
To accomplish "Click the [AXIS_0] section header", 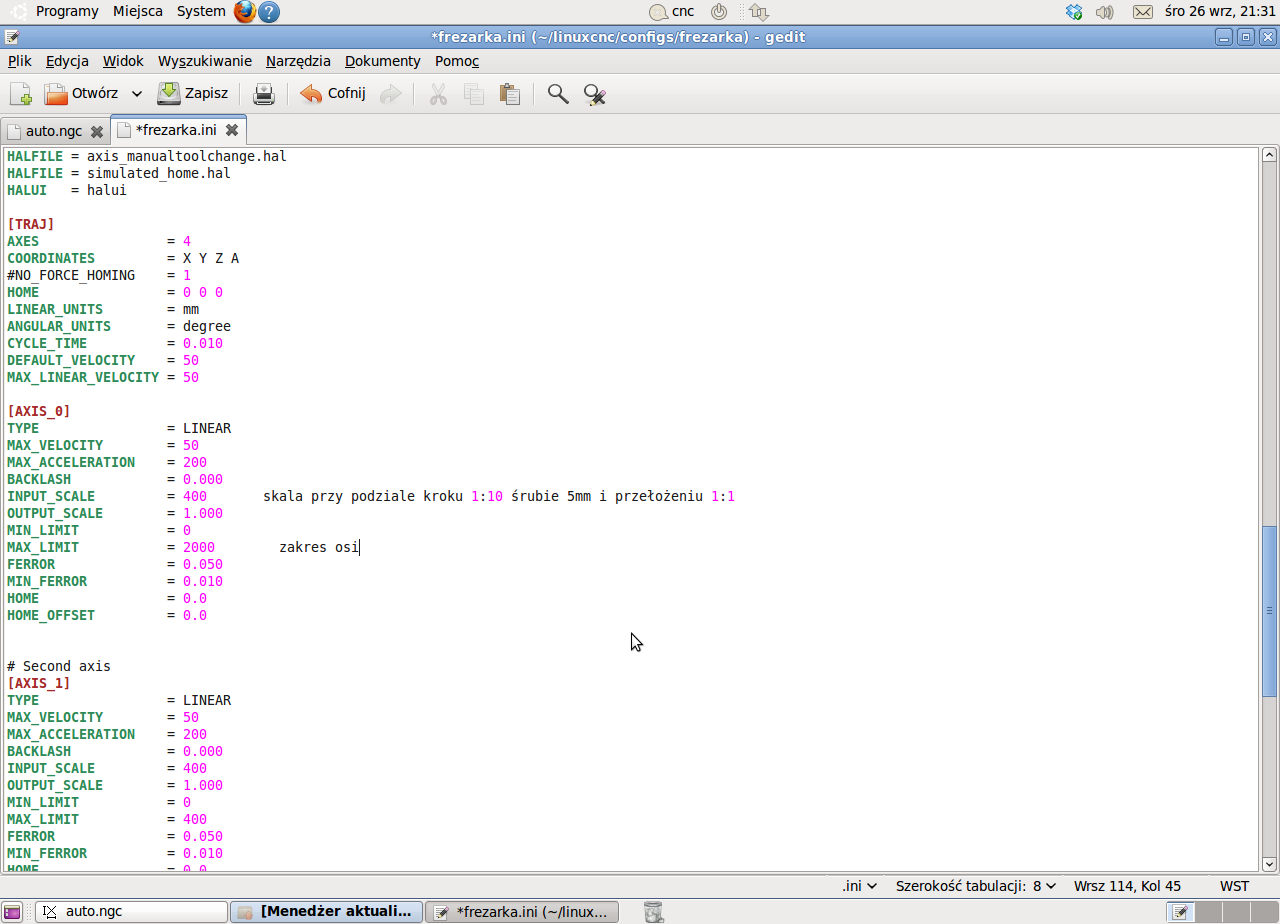I will click(39, 411).
